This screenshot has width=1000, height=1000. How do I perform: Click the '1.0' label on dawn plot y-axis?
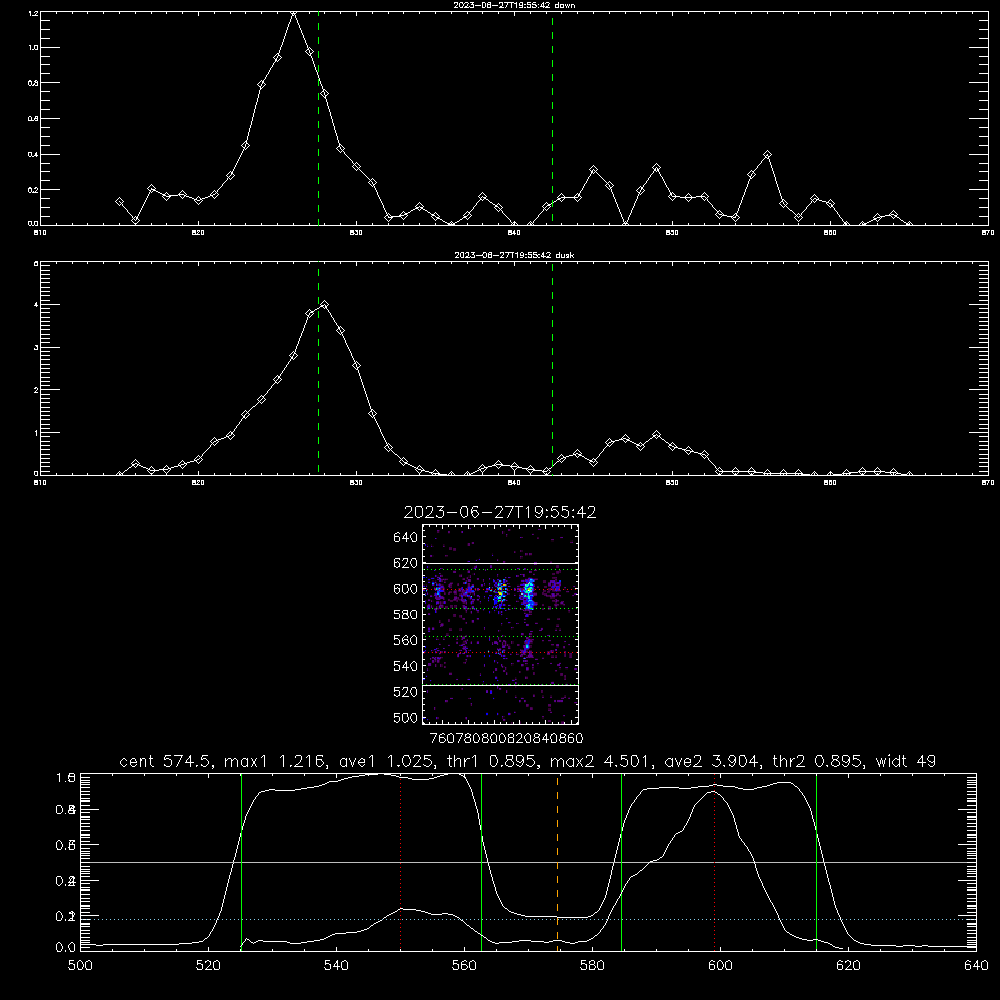[33, 48]
